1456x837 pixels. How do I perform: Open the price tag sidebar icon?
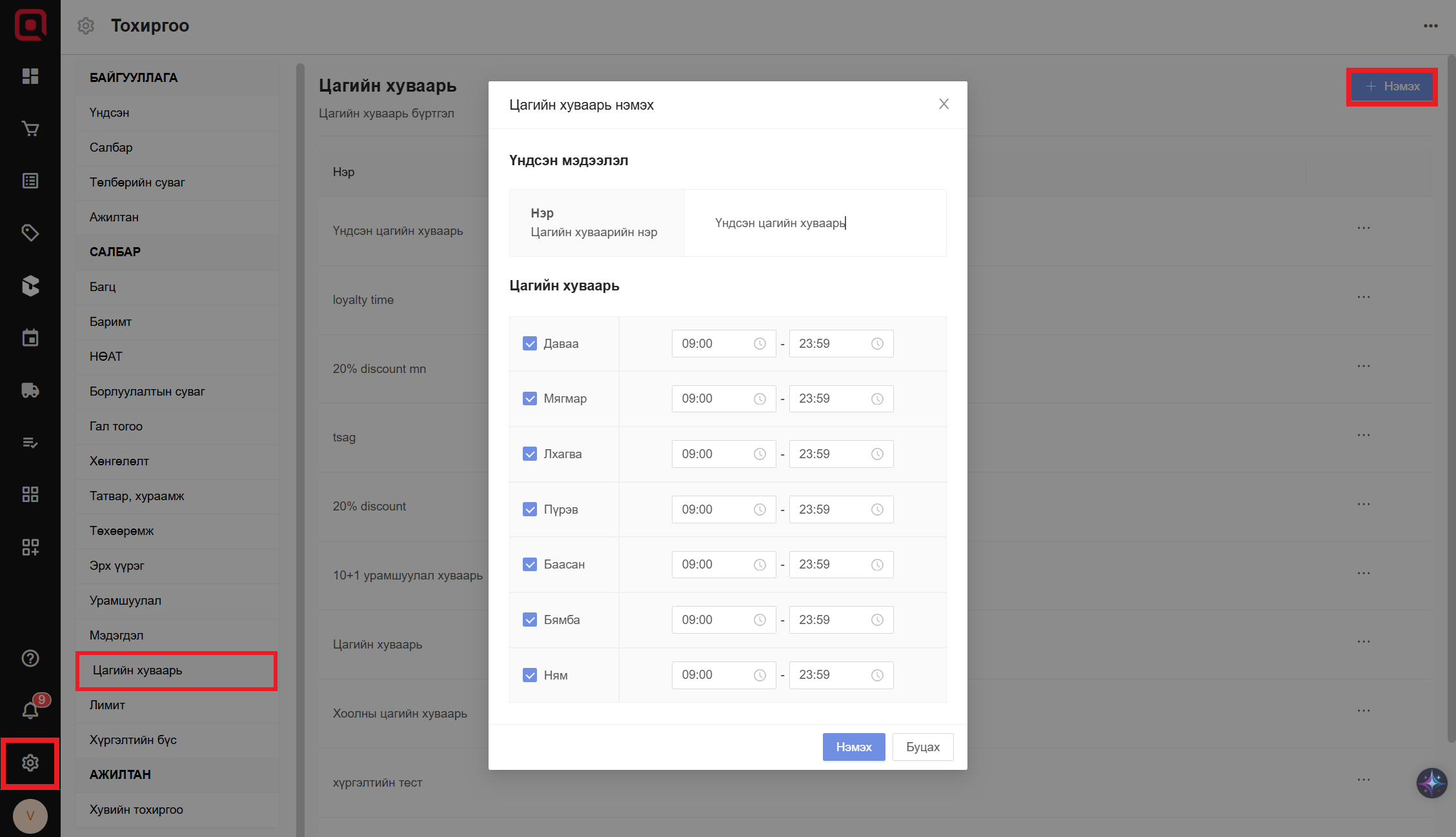point(30,233)
